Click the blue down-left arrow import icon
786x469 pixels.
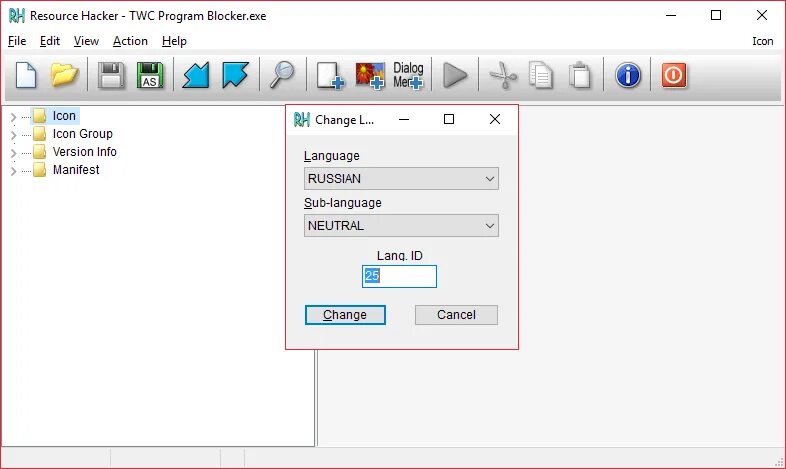pos(196,75)
